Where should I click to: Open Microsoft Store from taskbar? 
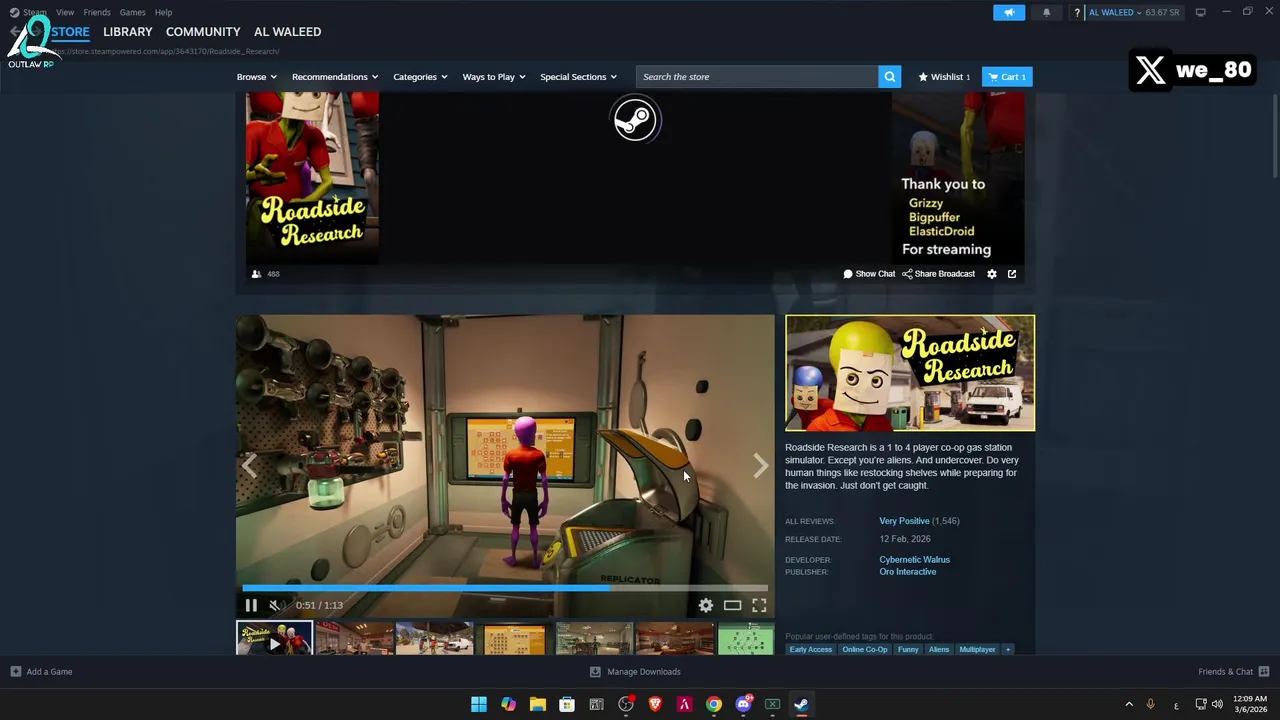pos(567,704)
